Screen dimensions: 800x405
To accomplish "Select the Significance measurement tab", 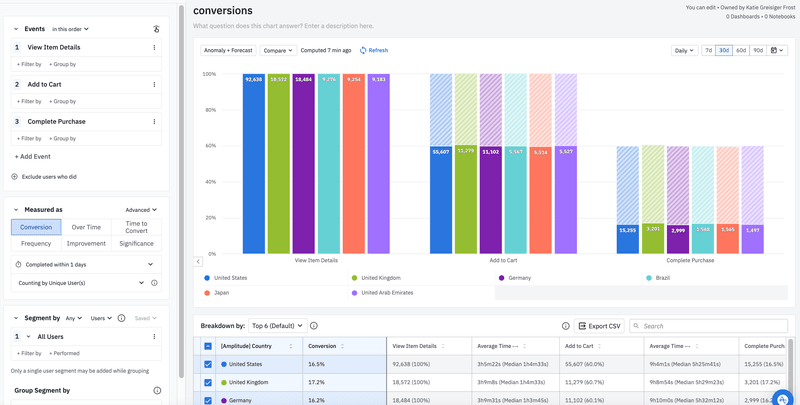I will click(x=136, y=243).
